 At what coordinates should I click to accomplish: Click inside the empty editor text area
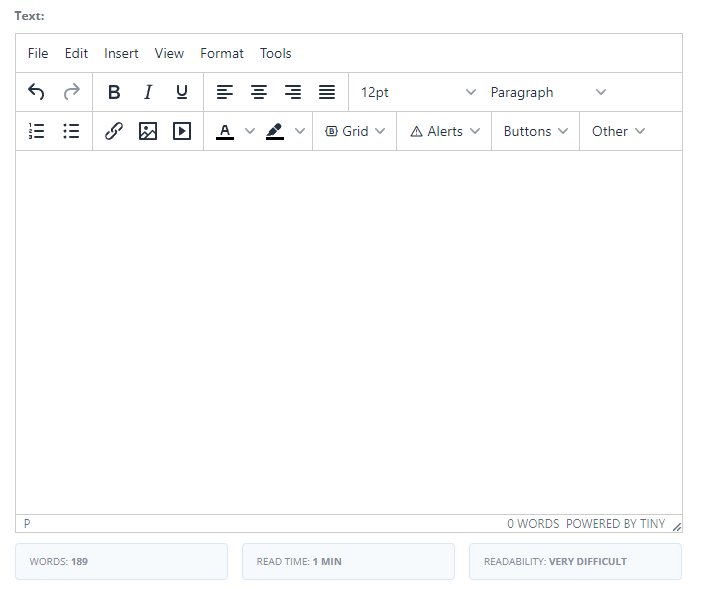[349, 332]
